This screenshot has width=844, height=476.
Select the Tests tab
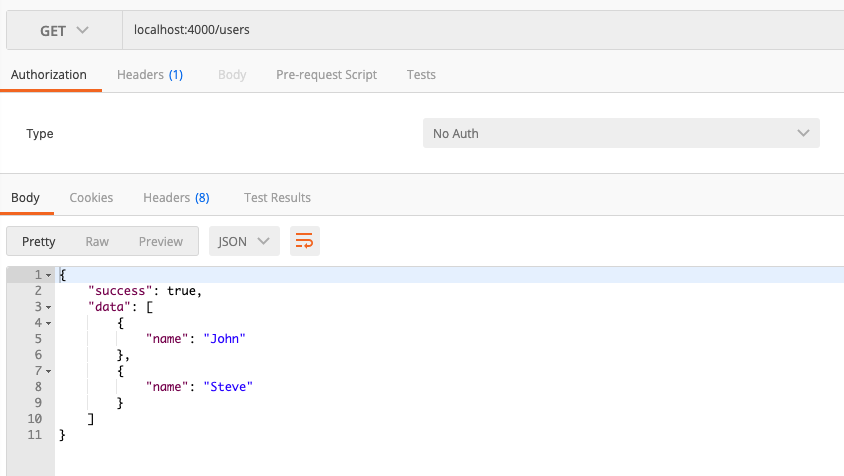tap(421, 74)
